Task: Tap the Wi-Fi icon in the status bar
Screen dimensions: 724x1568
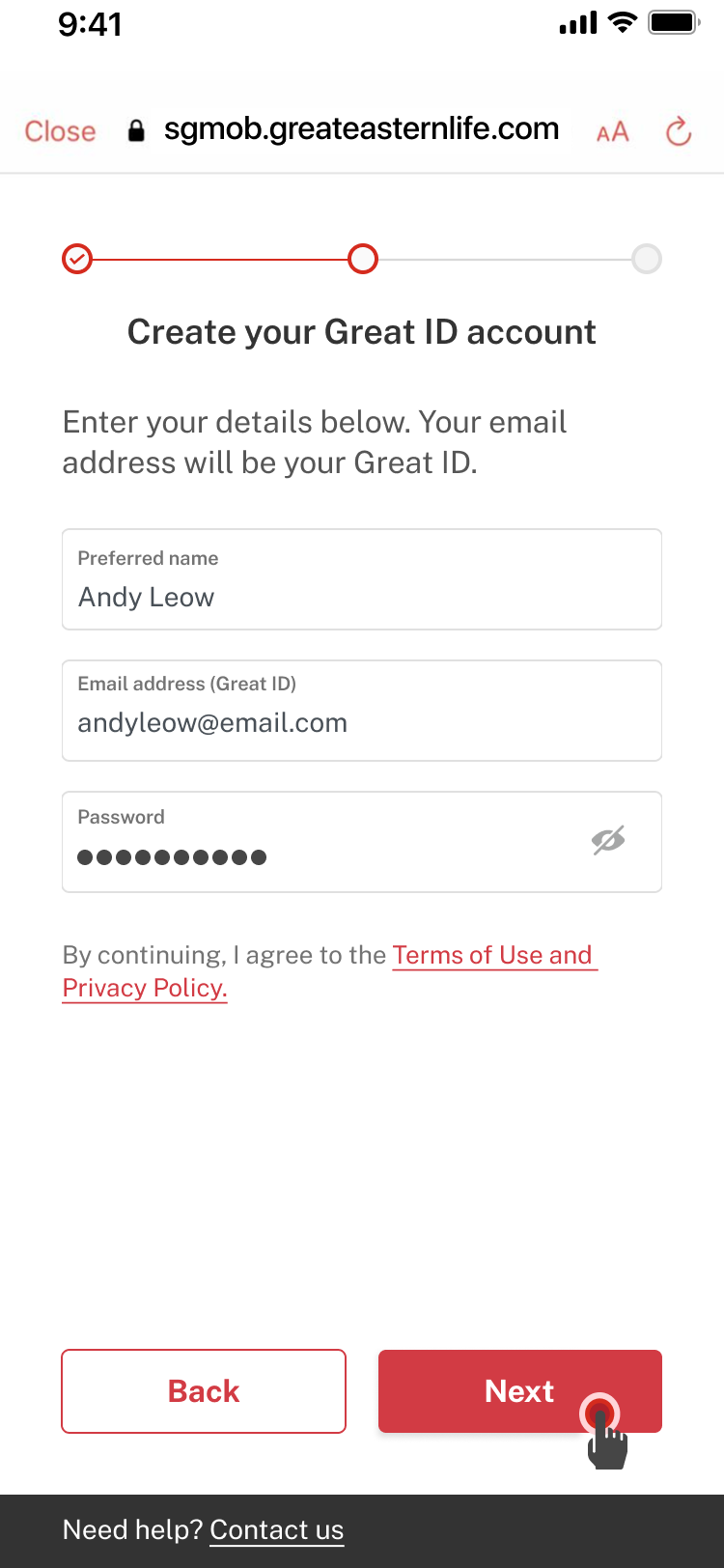Action: coord(623,22)
